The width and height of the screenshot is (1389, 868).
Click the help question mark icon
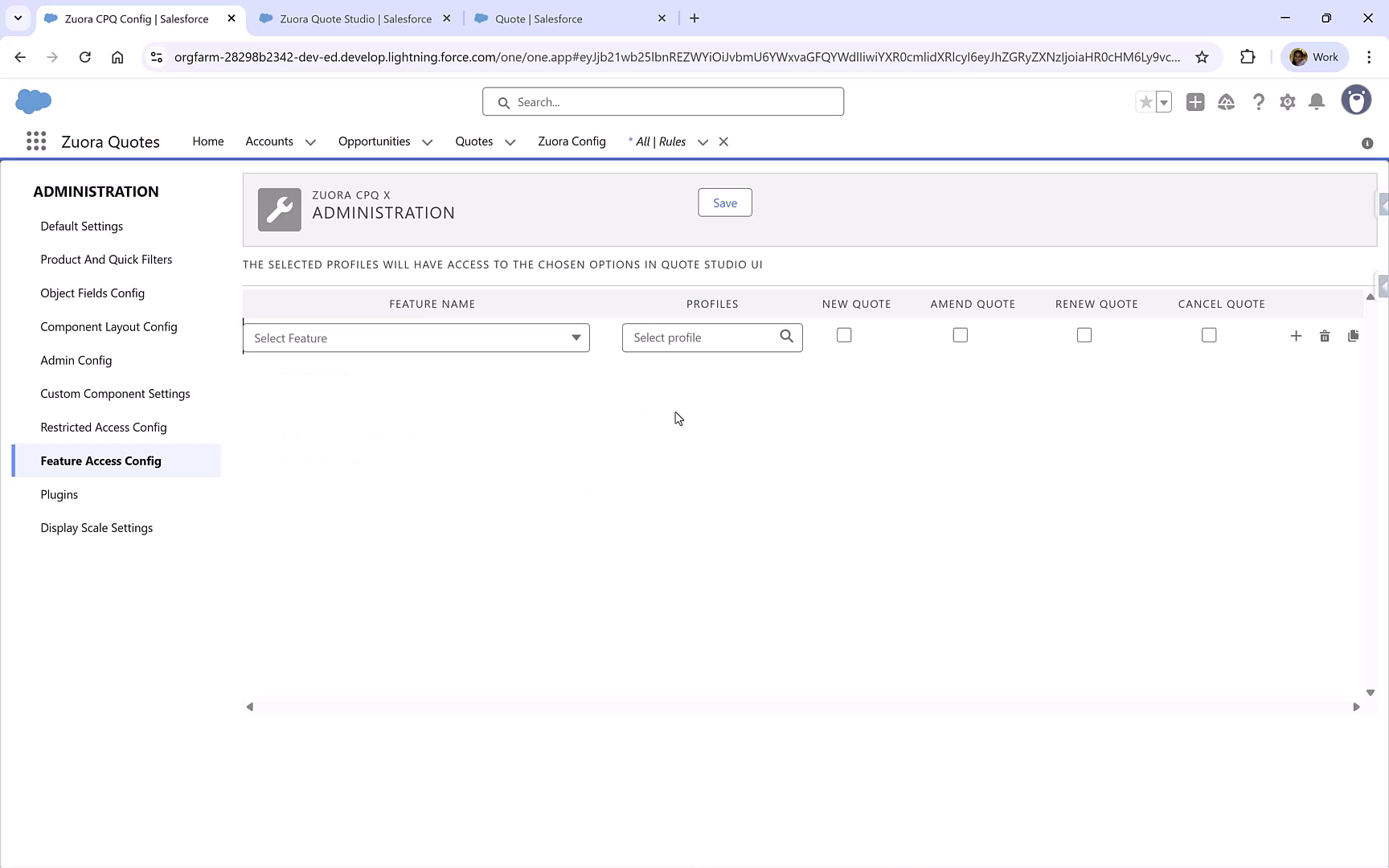(x=1259, y=102)
